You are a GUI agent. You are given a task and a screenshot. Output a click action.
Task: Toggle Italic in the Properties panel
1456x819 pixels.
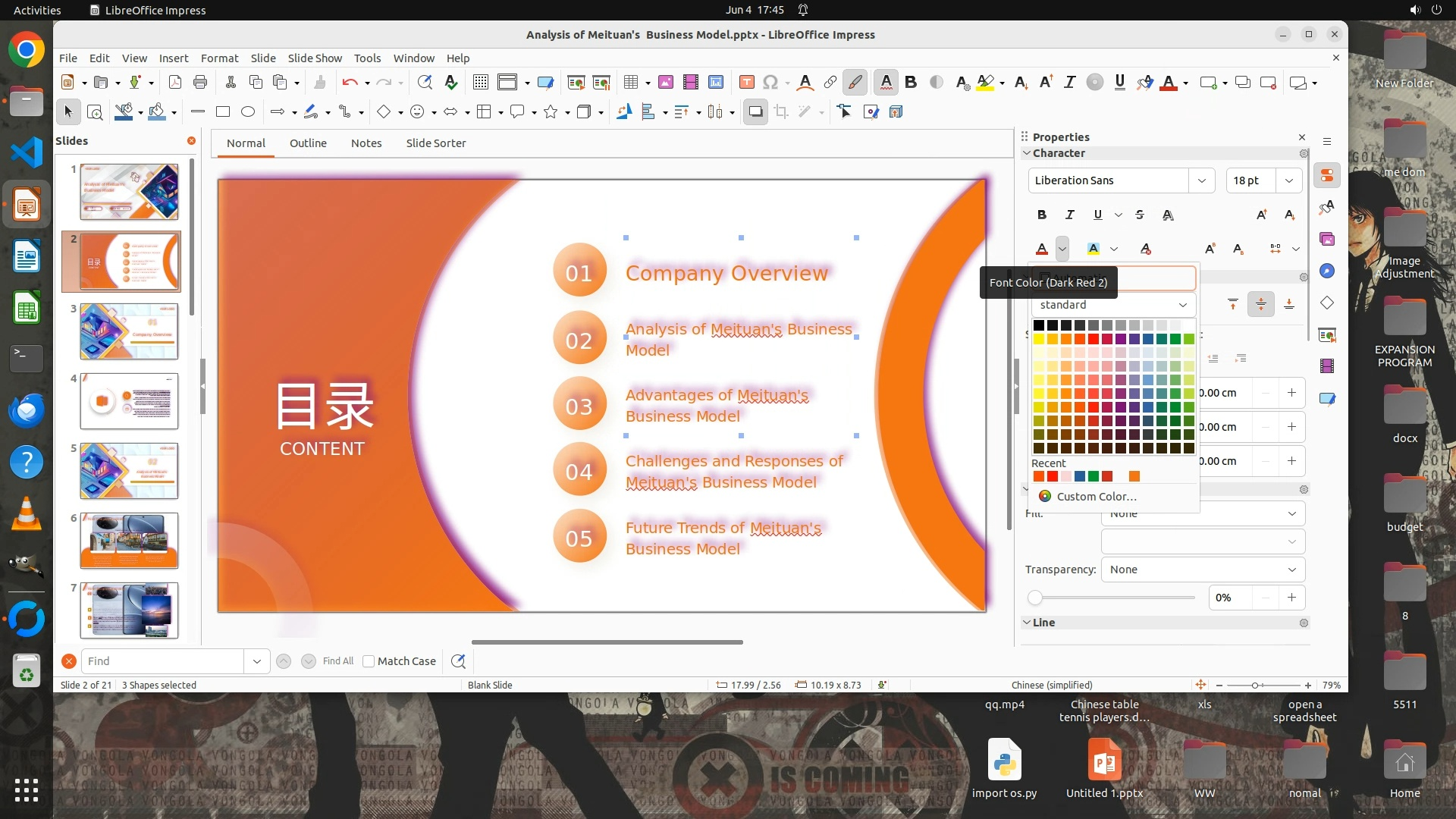[x=1069, y=215]
